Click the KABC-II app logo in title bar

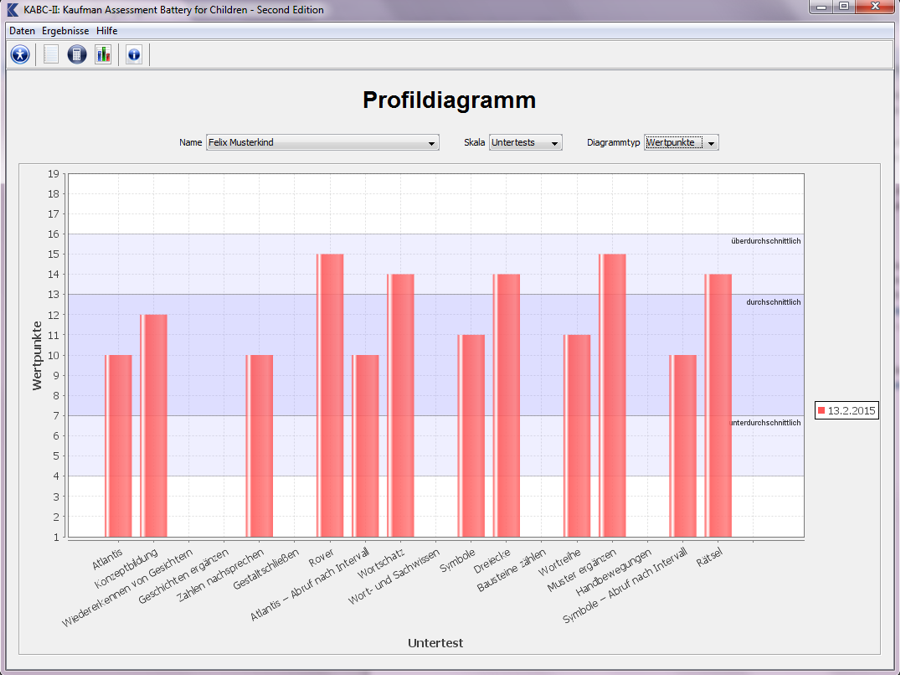[12, 9]
